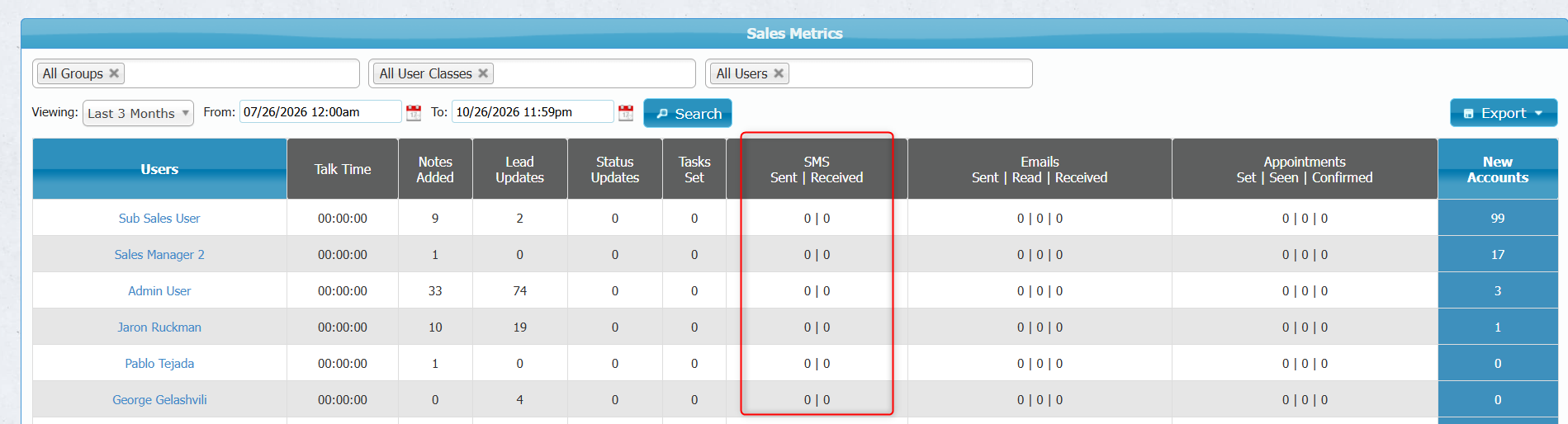Sort by New Accounts column header
The image size is (1568, 424).
pos(1498,169)
